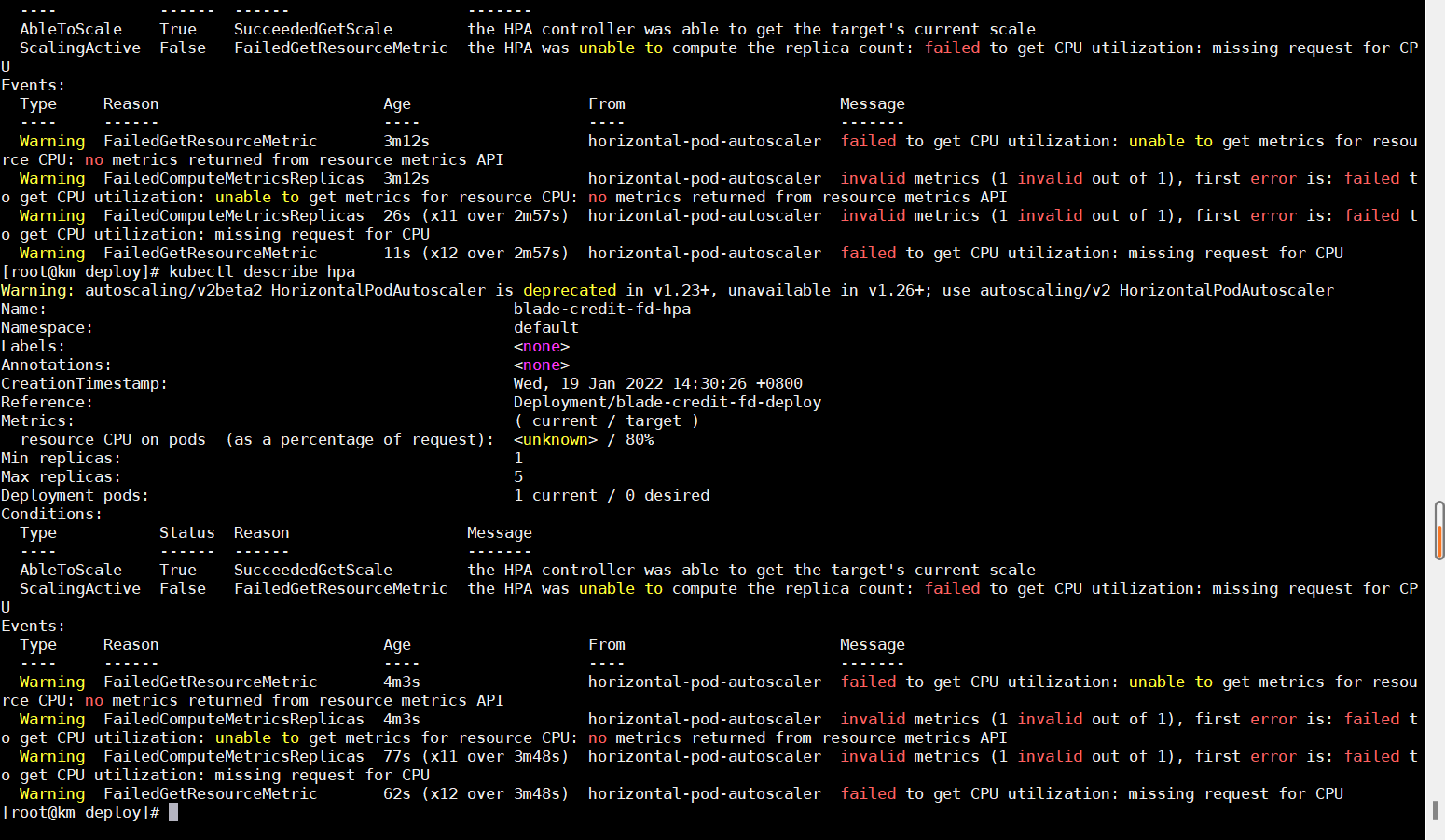Click event age "77s (x11 over 3m48s)"
1445x840 pixels.
(x=476, y=756)
